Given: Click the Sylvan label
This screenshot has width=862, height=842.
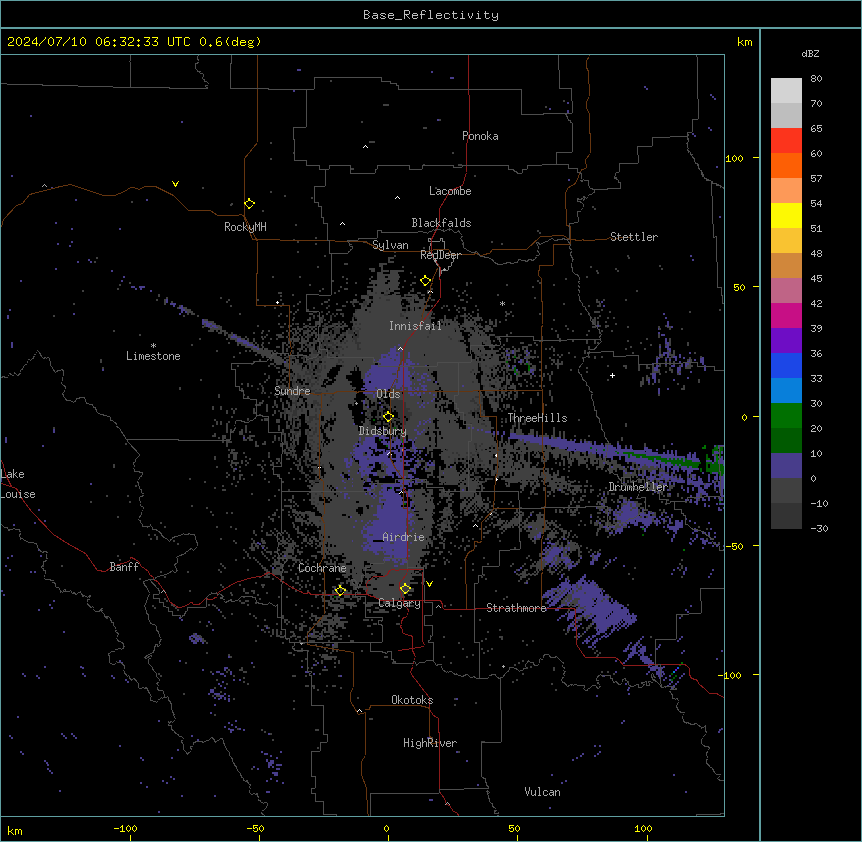Looking at the screenshot, I should [x=390, y=245].
